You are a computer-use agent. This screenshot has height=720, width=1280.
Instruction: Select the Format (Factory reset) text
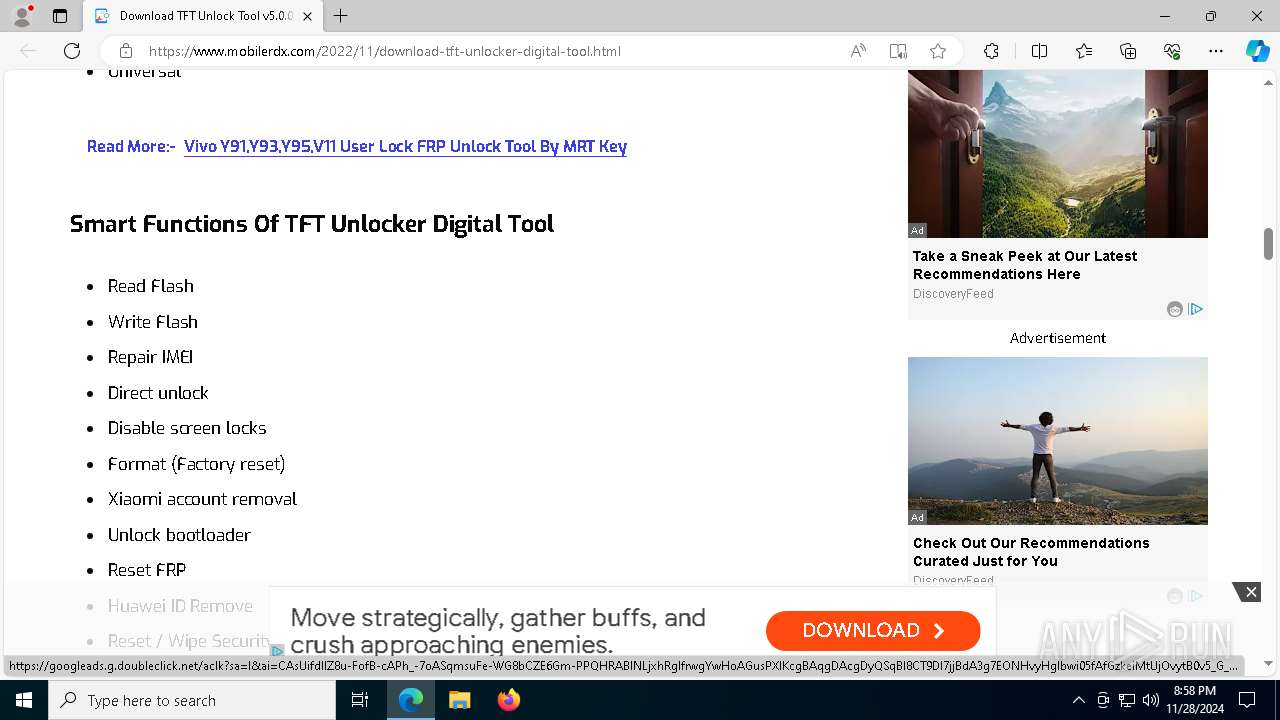[197, 464]
